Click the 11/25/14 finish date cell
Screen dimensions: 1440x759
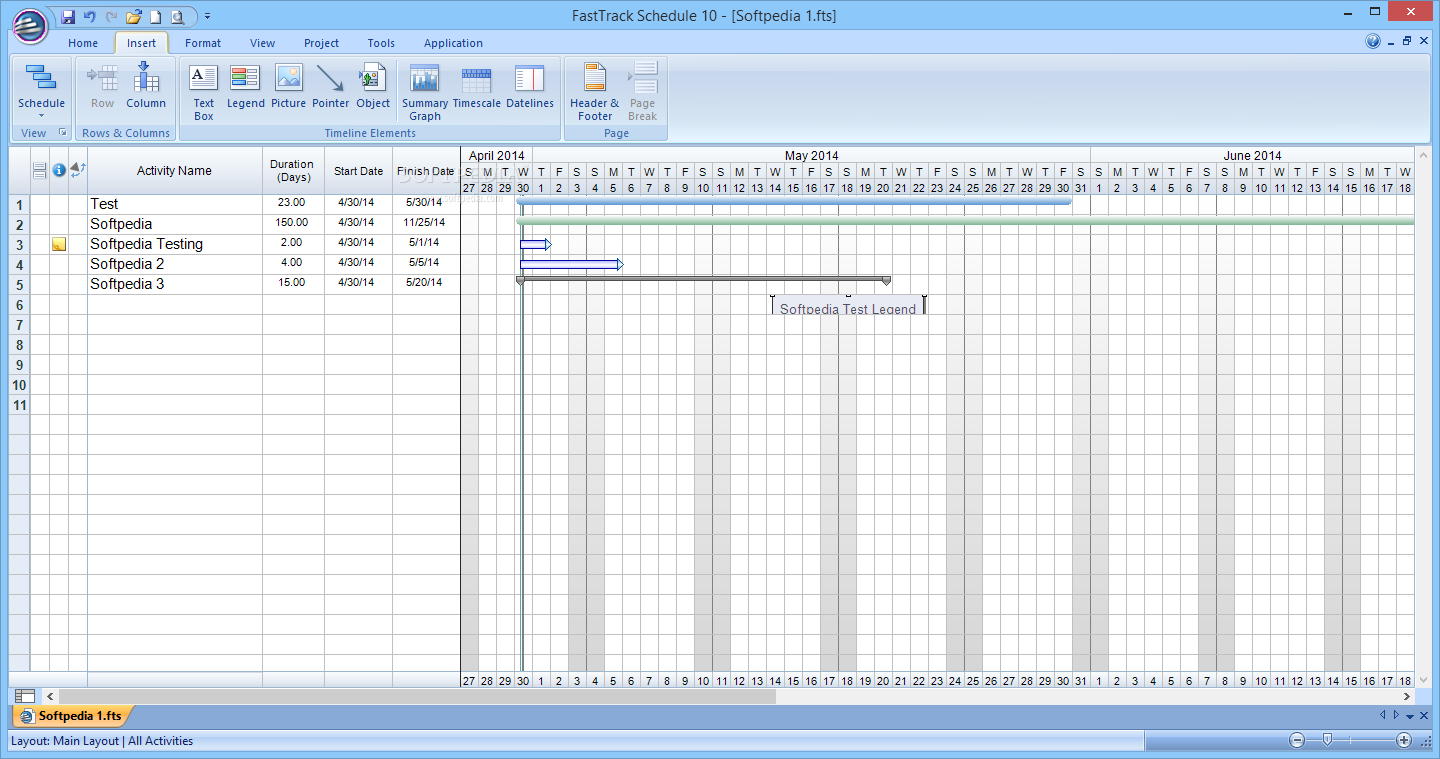(426, 223)
